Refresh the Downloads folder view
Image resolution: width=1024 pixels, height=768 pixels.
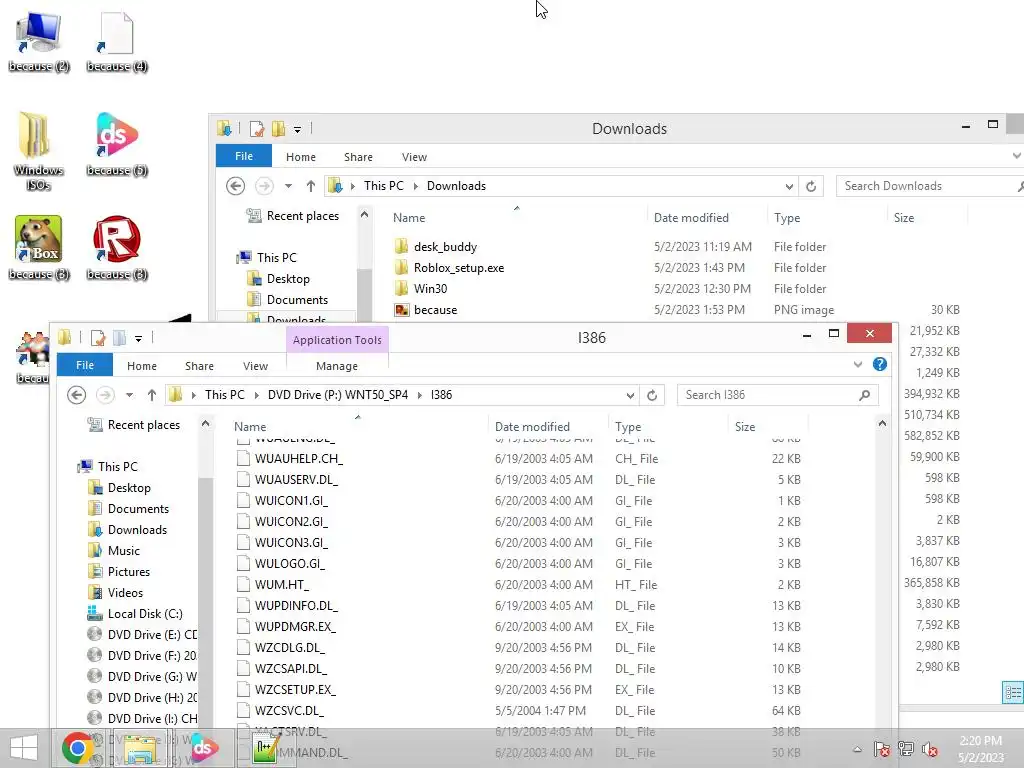click(x=811, y=186)
